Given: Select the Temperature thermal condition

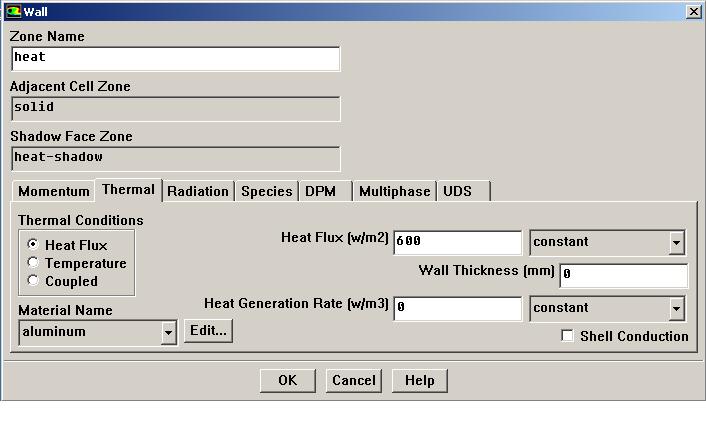Looking at the screenshot, I should pyautogui.click(x=34, y=263).
